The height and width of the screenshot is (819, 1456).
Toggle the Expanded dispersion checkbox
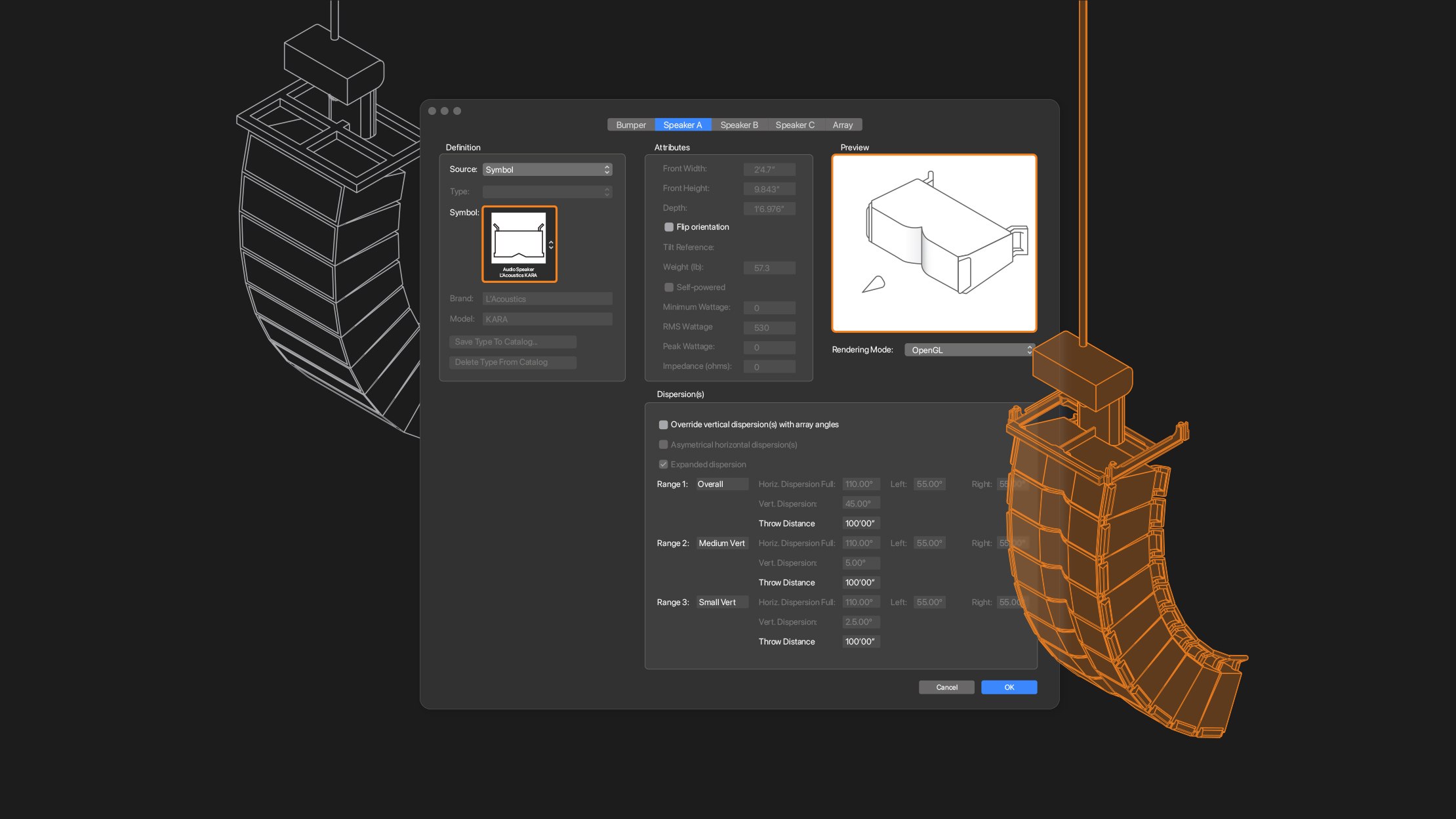[663, 464]
